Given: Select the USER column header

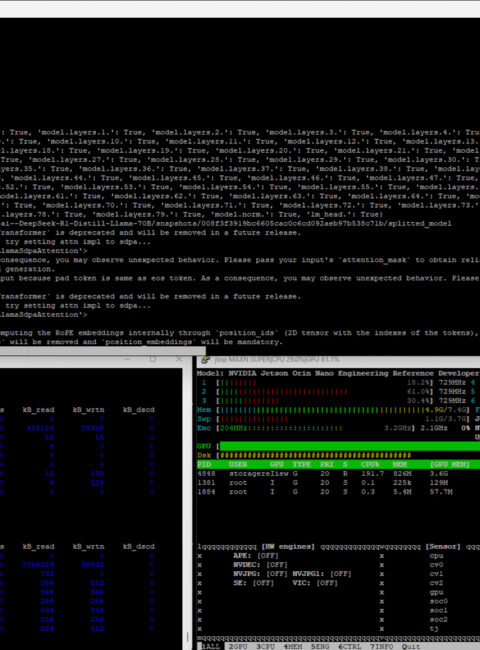Looking at the screenshot, I should point(238,465).
